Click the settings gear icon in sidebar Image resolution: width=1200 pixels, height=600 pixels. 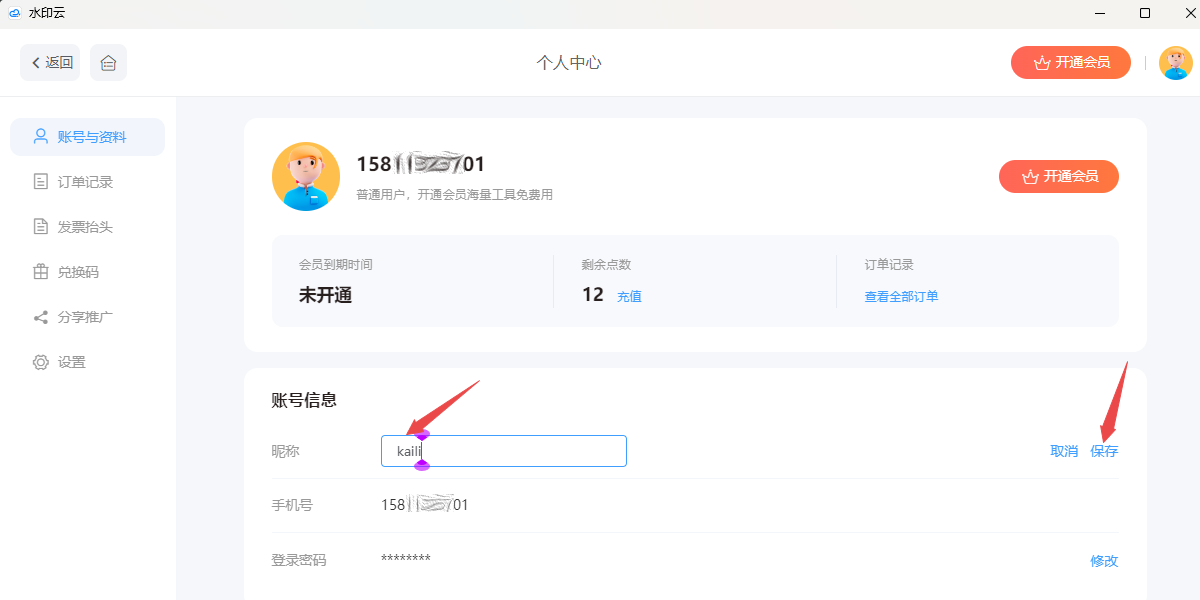41,362
